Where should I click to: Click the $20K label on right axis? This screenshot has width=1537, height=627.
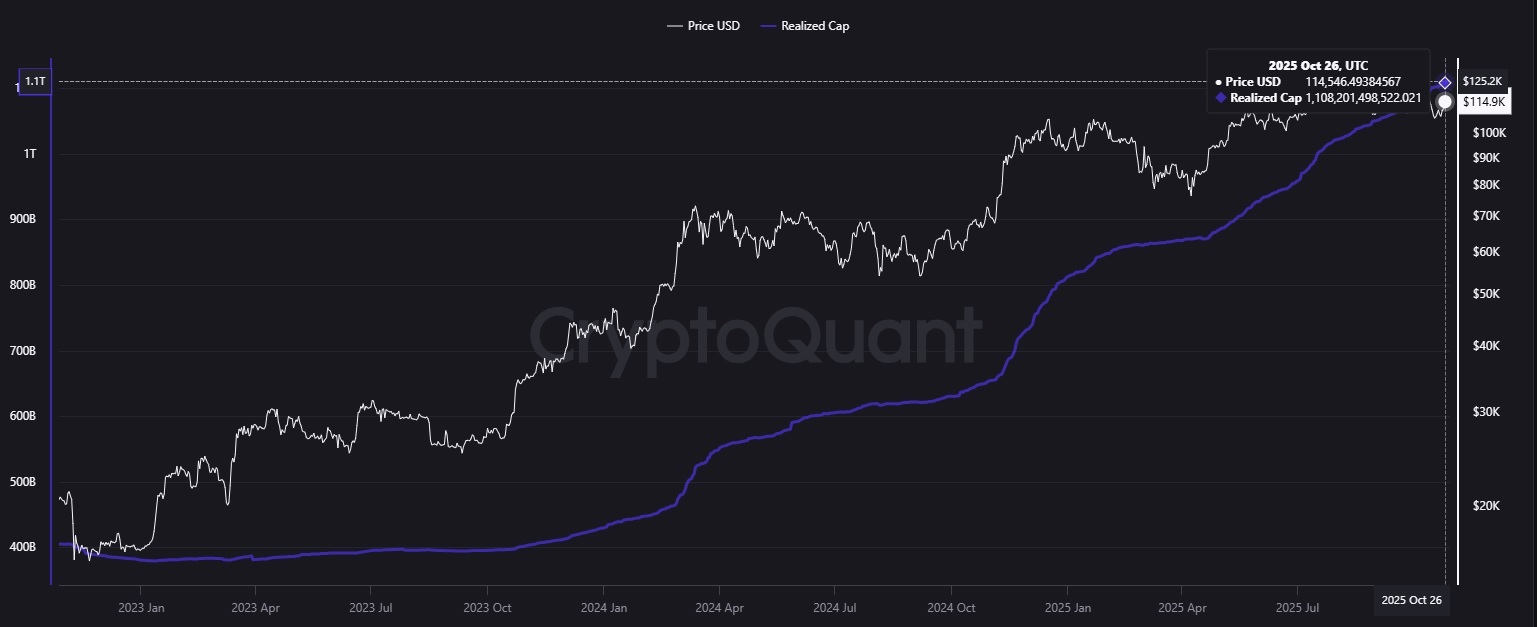[1486, 506]
